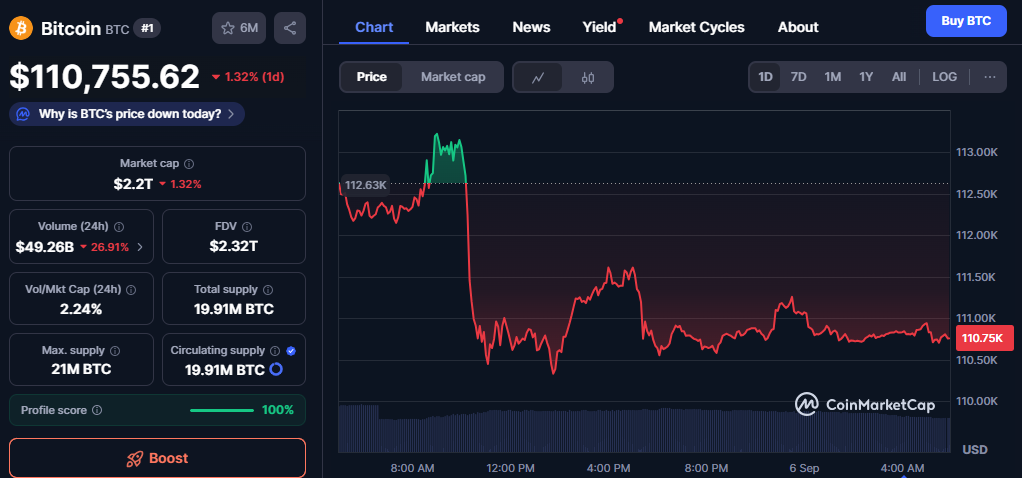Open the Market Cycles tab
The image size is (1022, 478).
coord(697,27)
